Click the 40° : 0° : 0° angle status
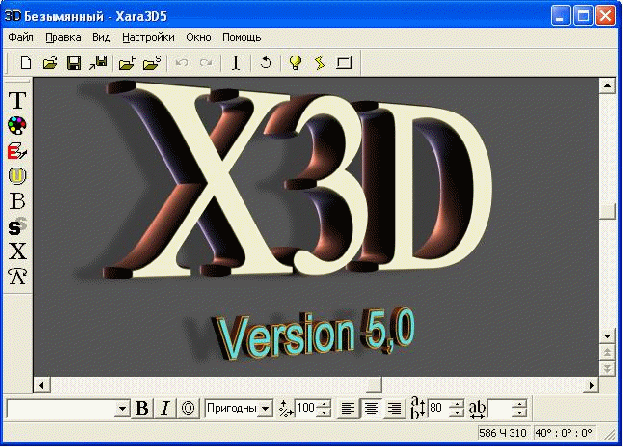This screenshot has height=447, width=623. (564, 433)
